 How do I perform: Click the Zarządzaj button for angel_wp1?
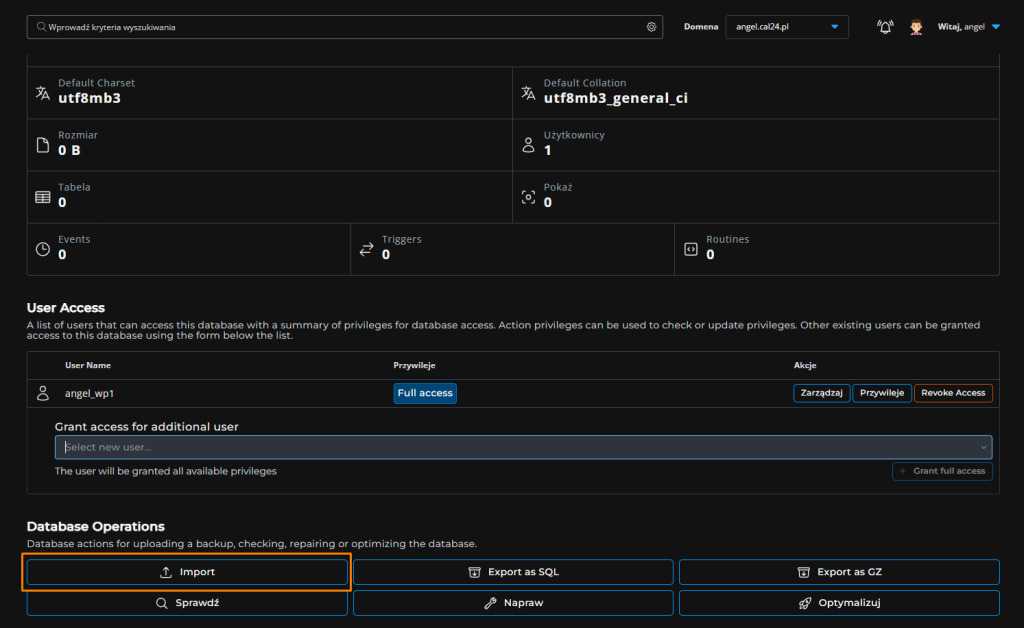(821, 393)
